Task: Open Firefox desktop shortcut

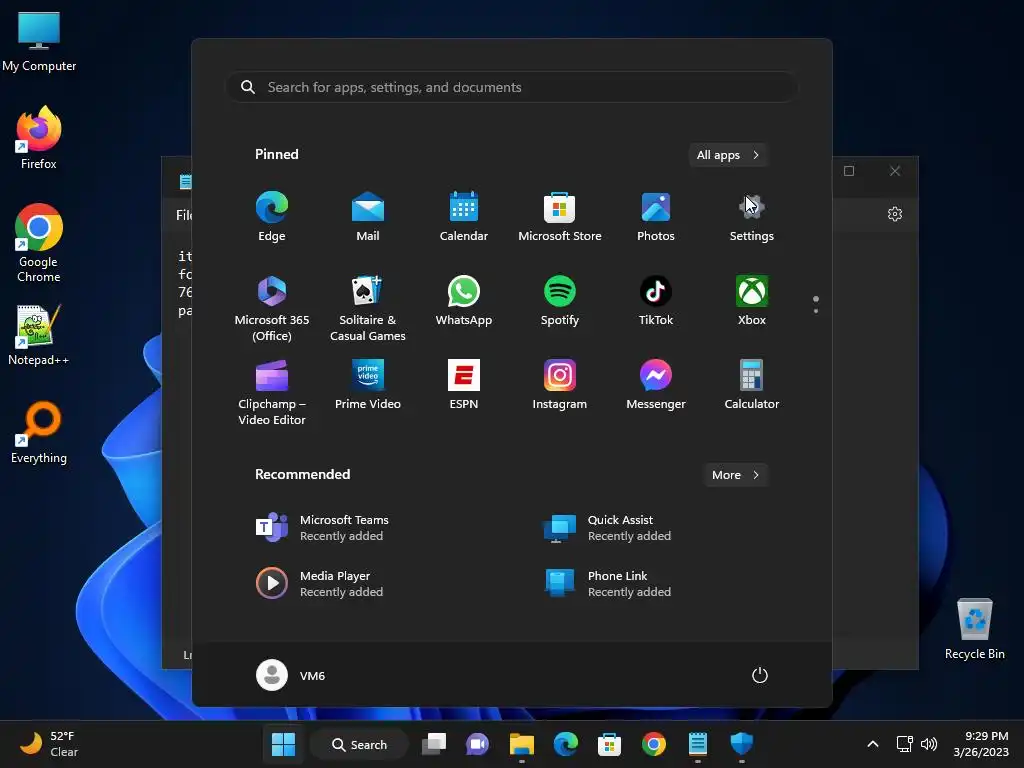Action: [x=39, y=138]
